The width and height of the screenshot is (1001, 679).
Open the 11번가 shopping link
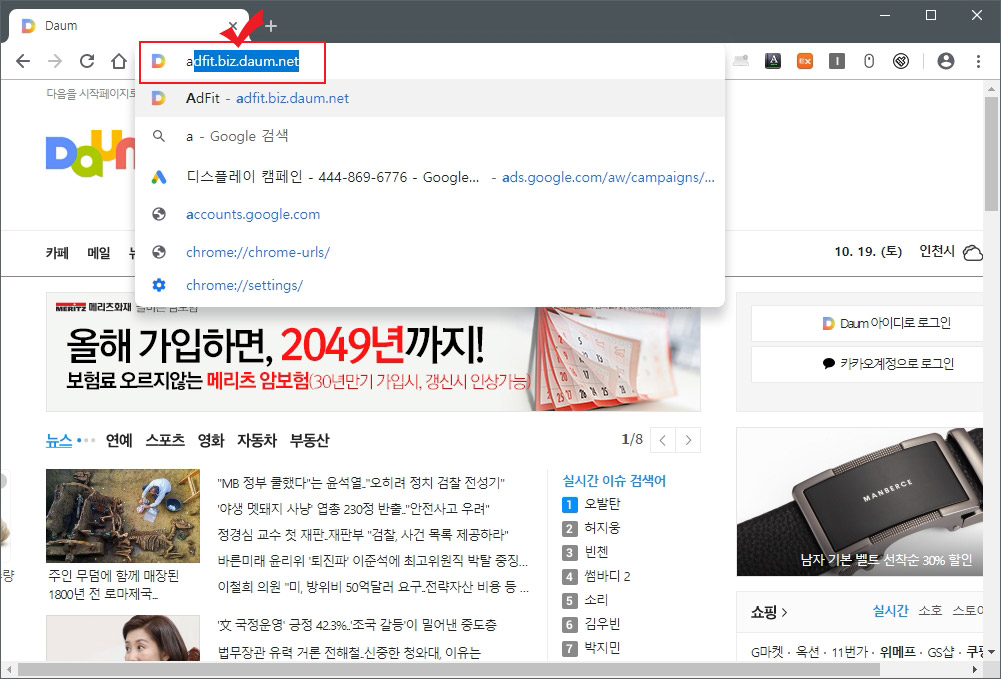click(x=848, y=652)
